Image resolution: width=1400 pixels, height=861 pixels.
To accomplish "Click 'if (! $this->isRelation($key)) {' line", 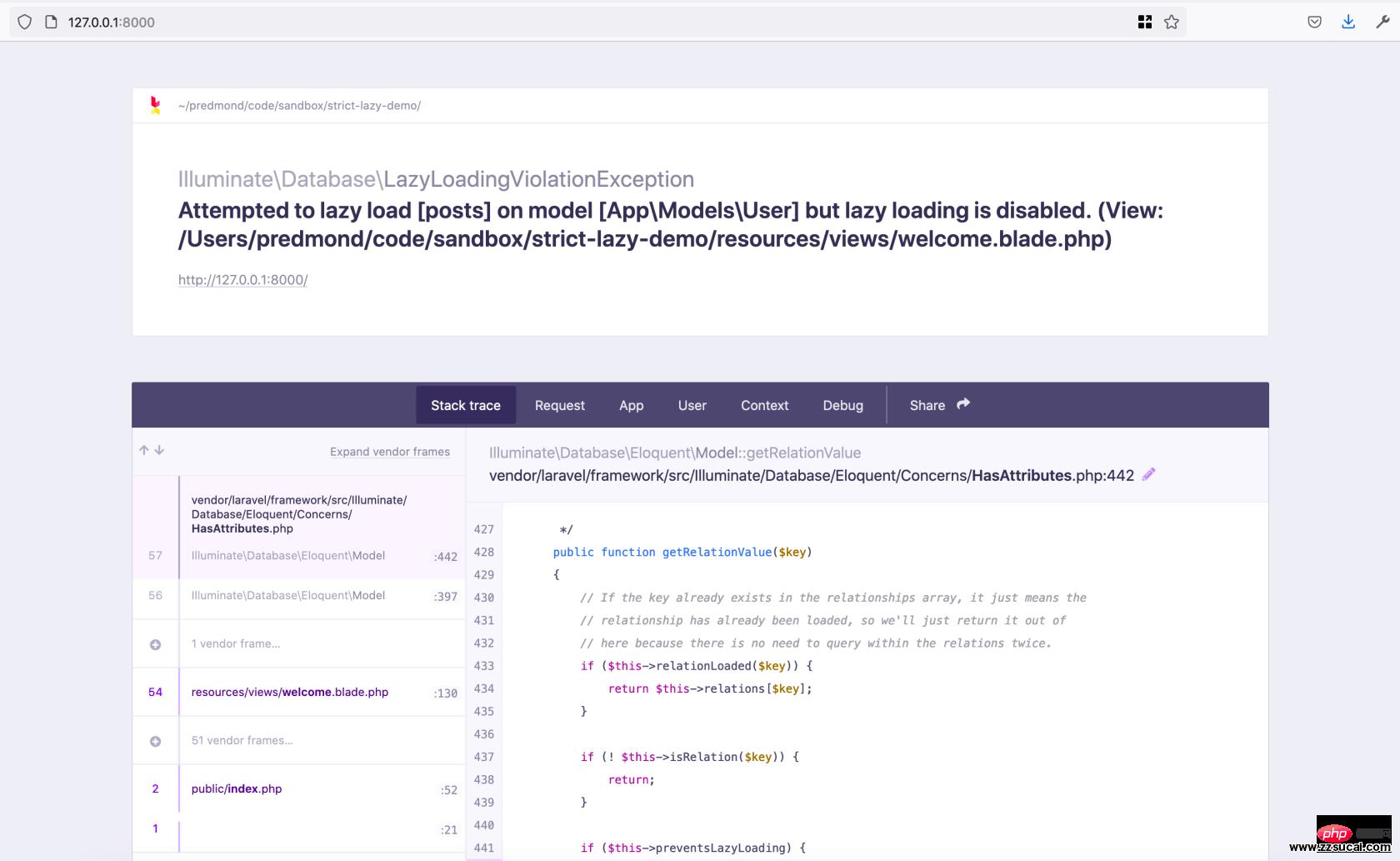I will [x=690, y=757].
